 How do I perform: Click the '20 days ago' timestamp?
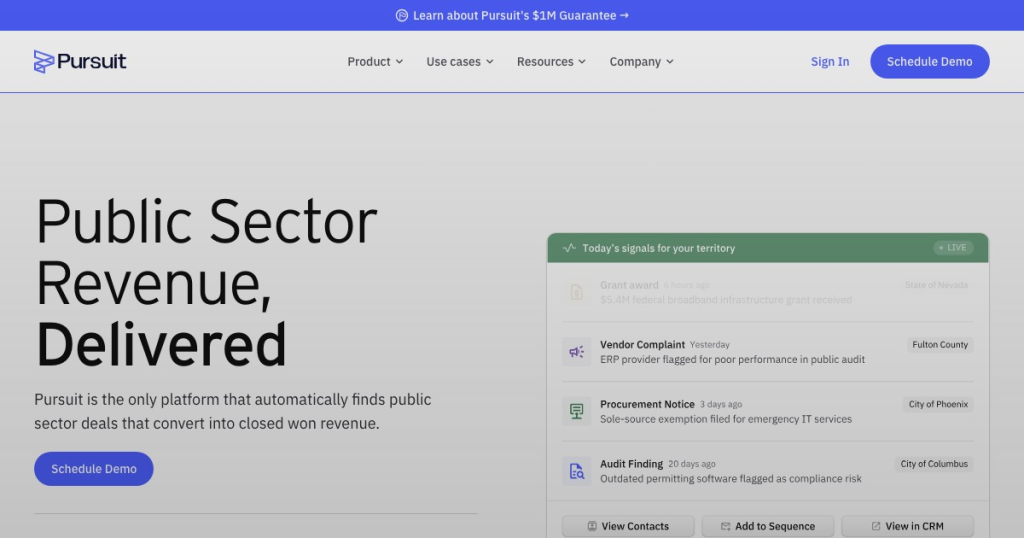(x=692, y=464)
